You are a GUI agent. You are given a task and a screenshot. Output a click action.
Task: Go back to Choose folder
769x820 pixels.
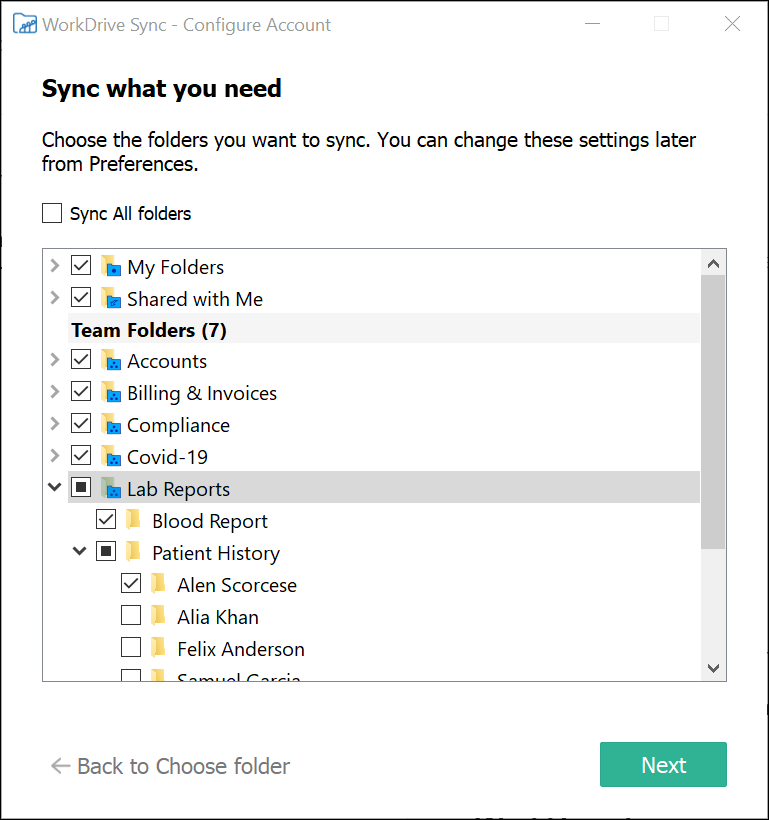click(171, 766)
